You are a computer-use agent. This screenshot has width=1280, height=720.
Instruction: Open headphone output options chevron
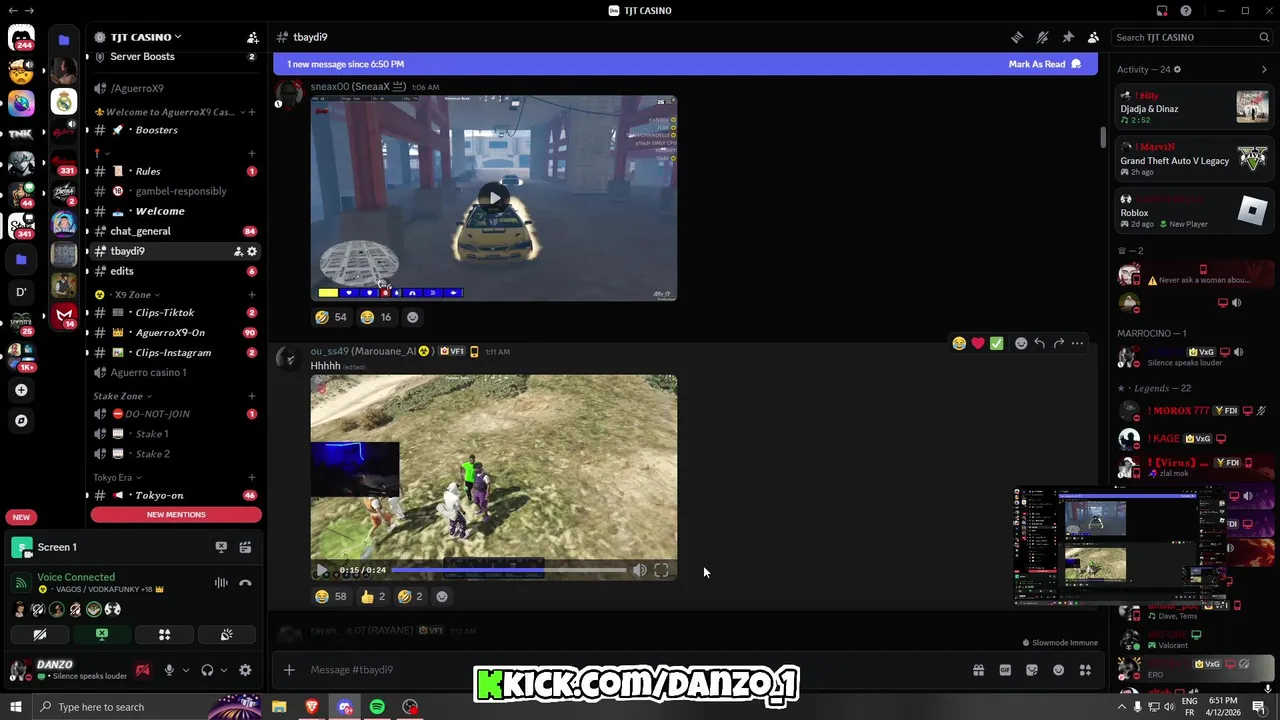tap(223, 670)
